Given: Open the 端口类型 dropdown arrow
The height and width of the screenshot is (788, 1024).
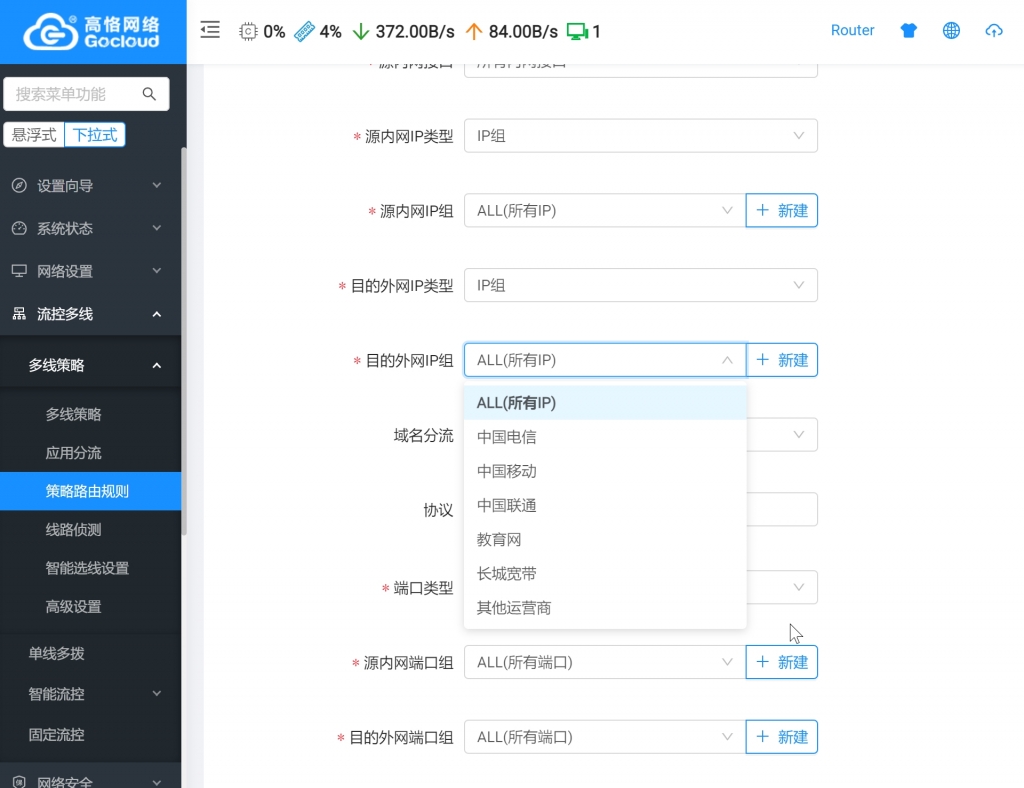Looking at the screenshot, I should 798,588.
